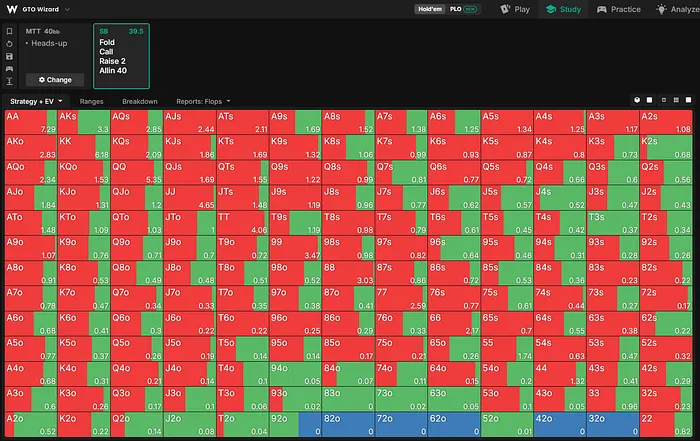The image size is (700, 441).
Task: Select the SB action card
Action: coord(121,56)
